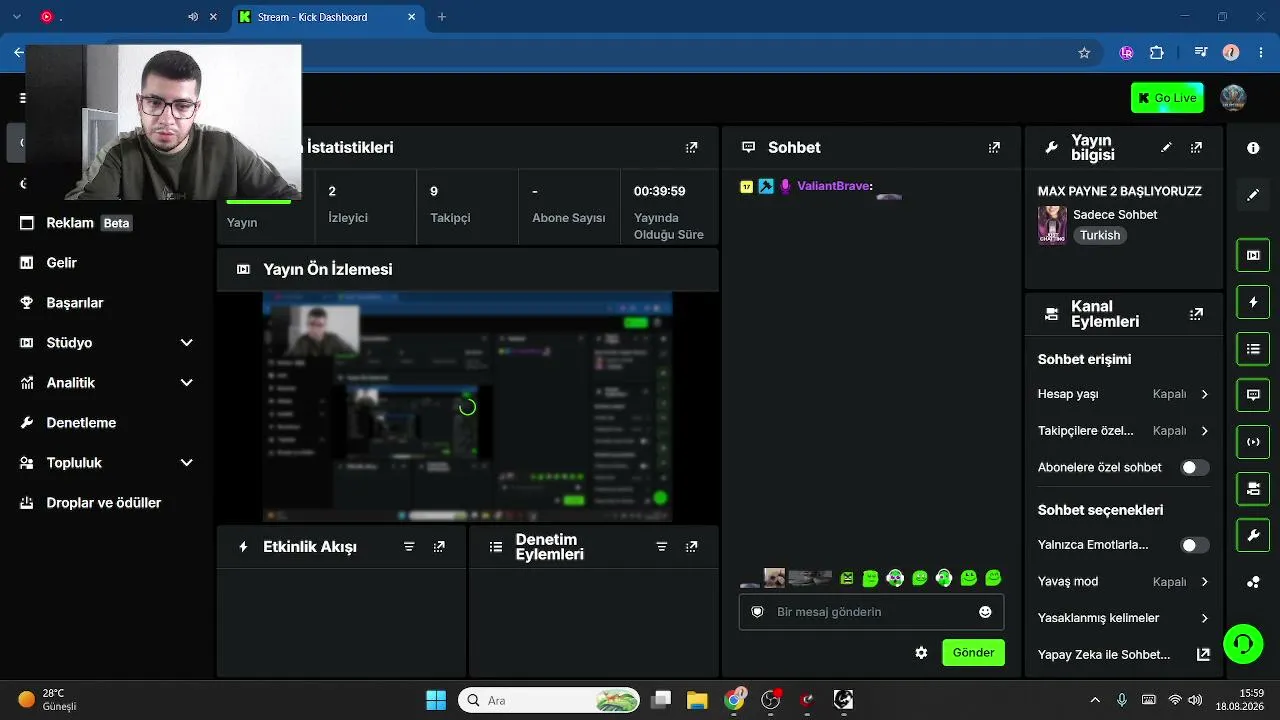
Task: Pop out the Yayın bilgisi panel
Action: tap(1196, 147)
